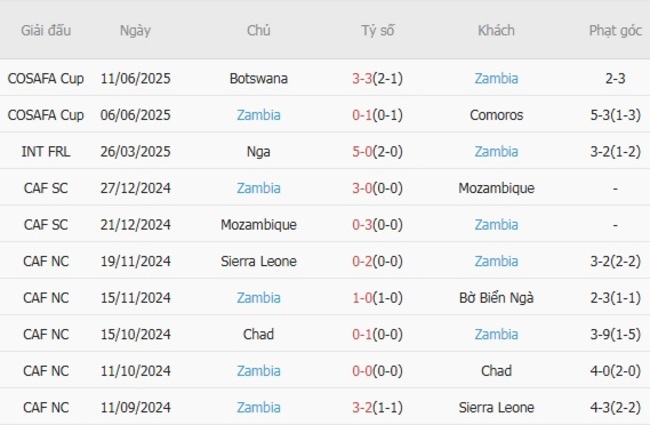Click the Phạt góc column header
This screenshot has width=650, height=425.
pos(615,30)
